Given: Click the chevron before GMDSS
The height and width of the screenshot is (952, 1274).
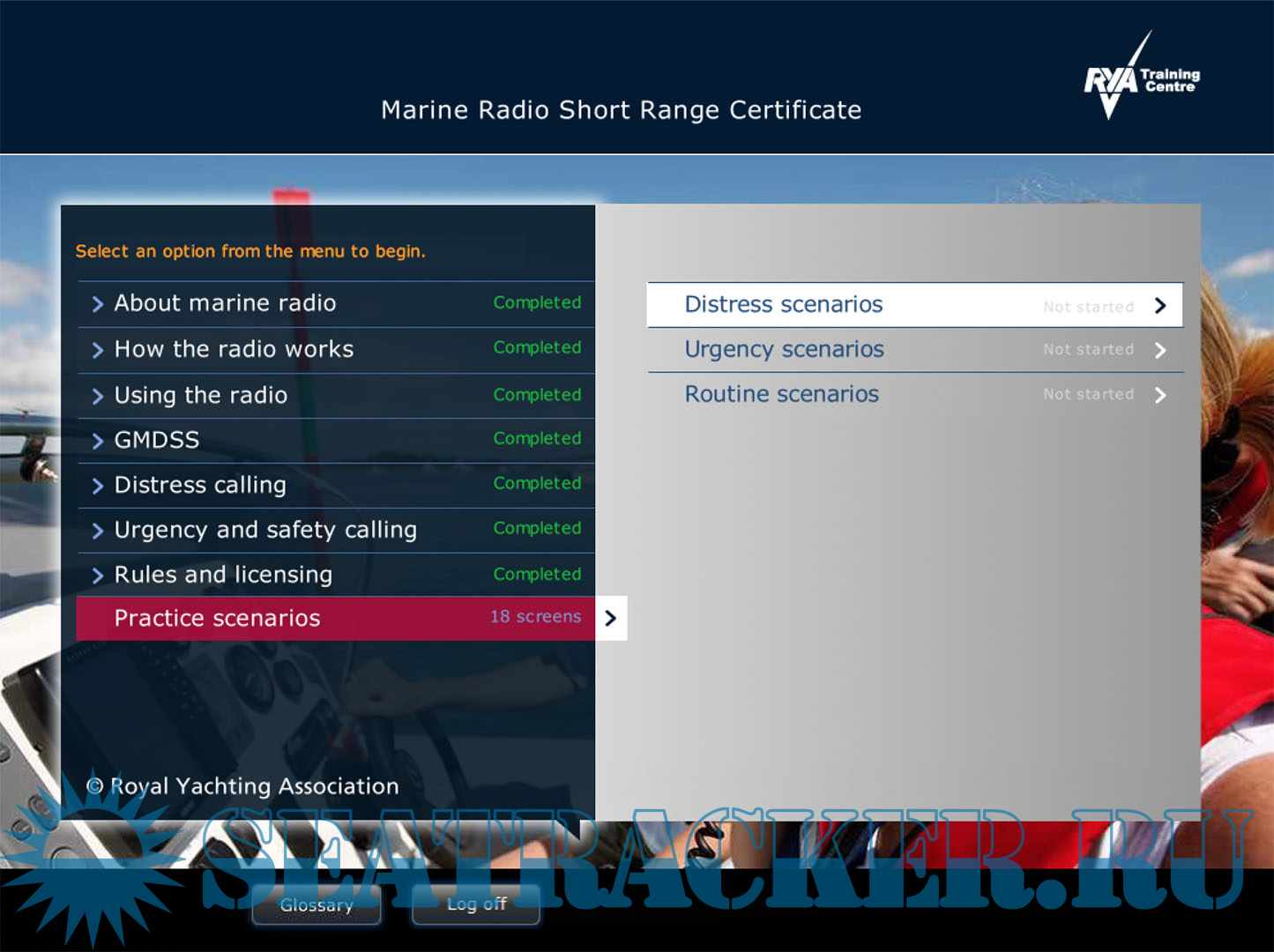Looking at the screenshot, I should coord(98,442).
